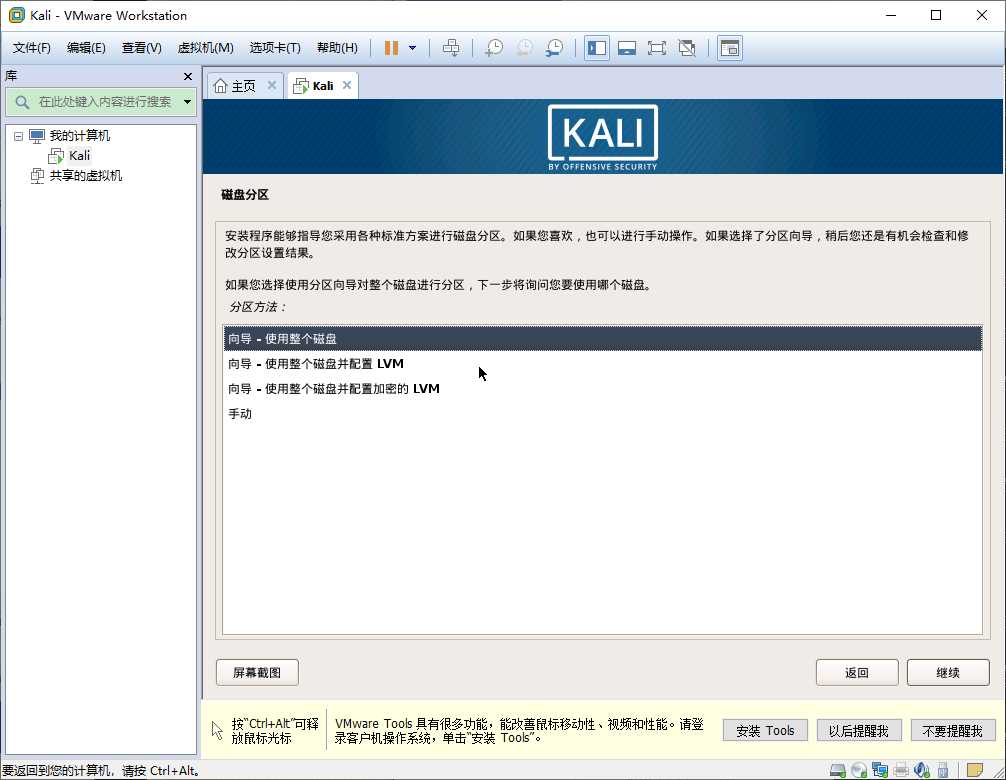Click the search magnifier icon in library
The image size is (1006, 780).
(22, 102)
